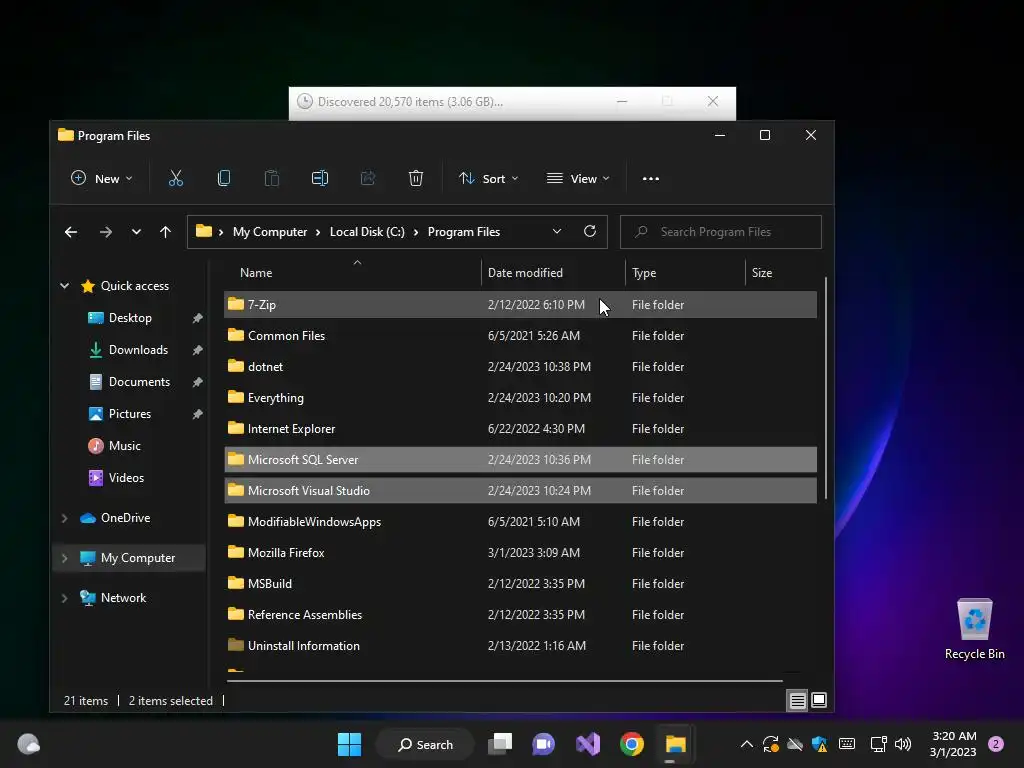Show hidden system tray icons
This screenshot has width=1024, height=768.
746,744
